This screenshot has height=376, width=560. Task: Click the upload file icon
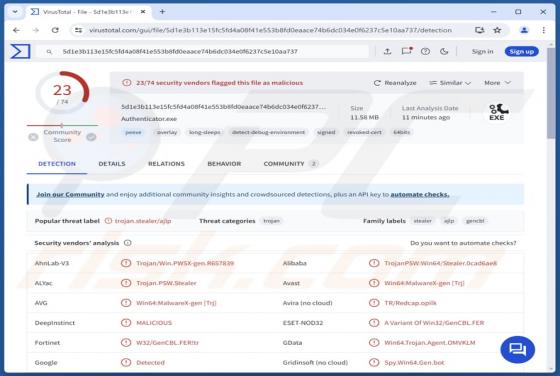388,51
